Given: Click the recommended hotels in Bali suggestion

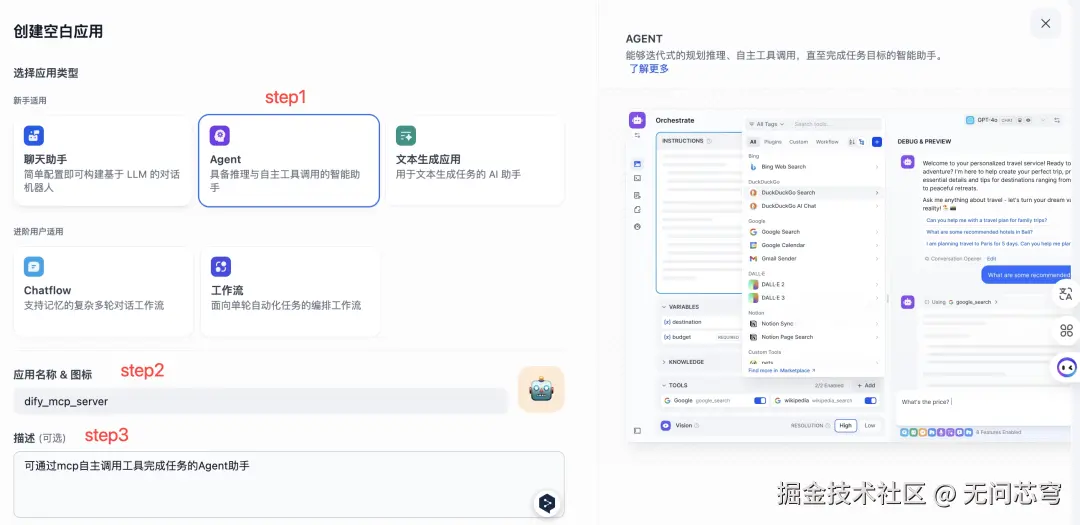Looking at the screenshot, I should coord(980,232).
